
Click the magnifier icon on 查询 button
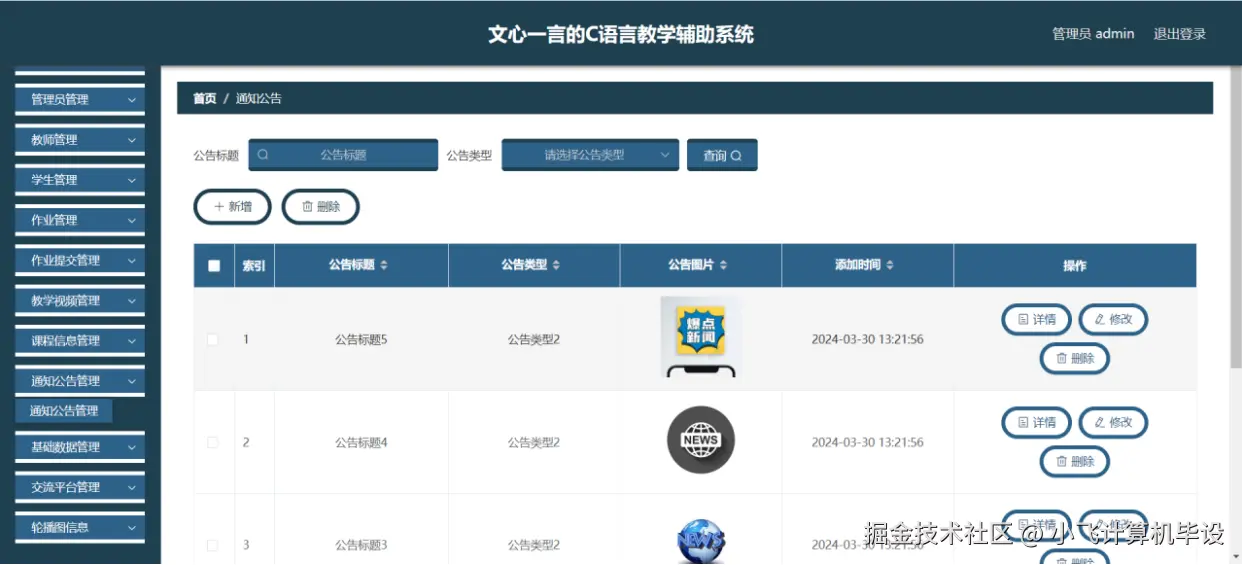pos(736,156)
